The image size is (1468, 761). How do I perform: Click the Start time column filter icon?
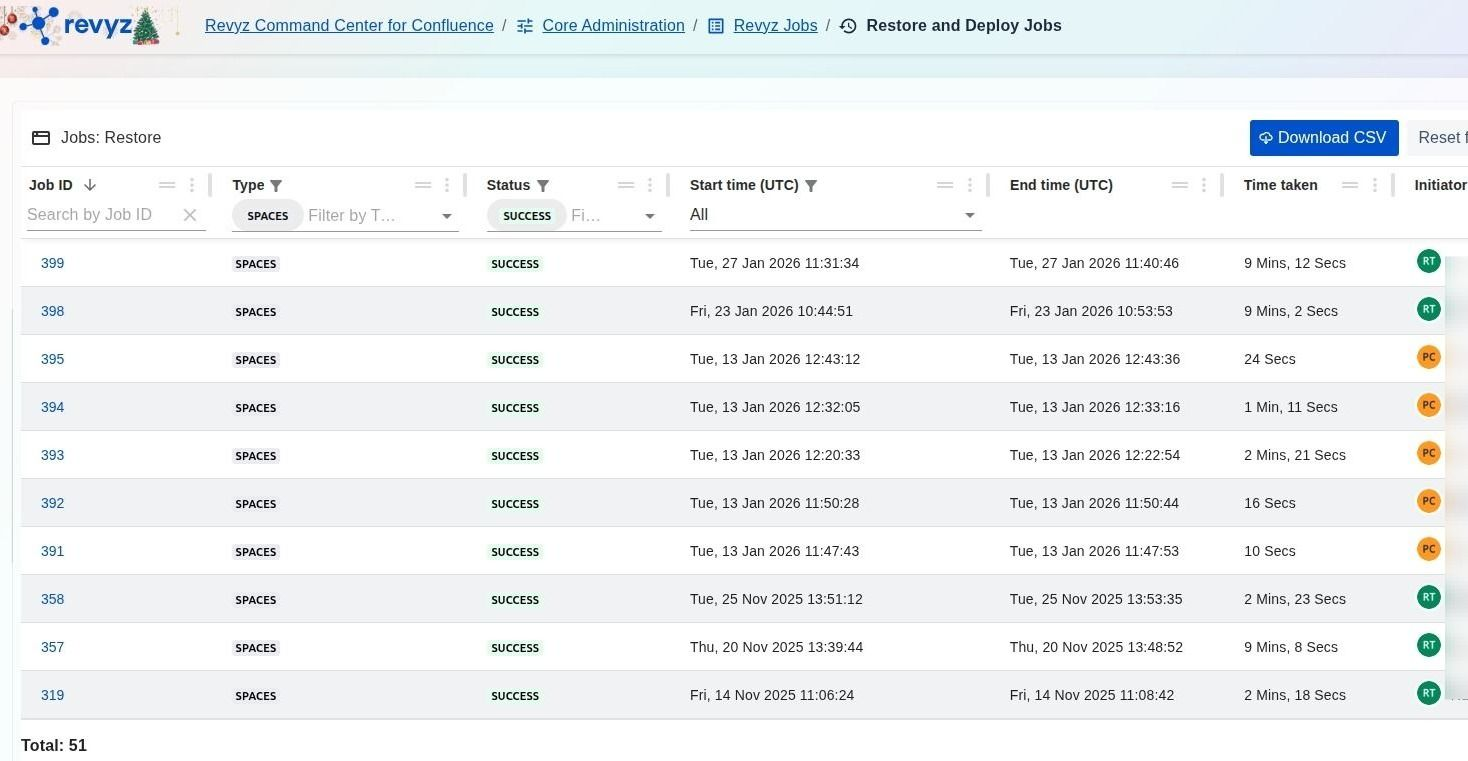point(811,186)
